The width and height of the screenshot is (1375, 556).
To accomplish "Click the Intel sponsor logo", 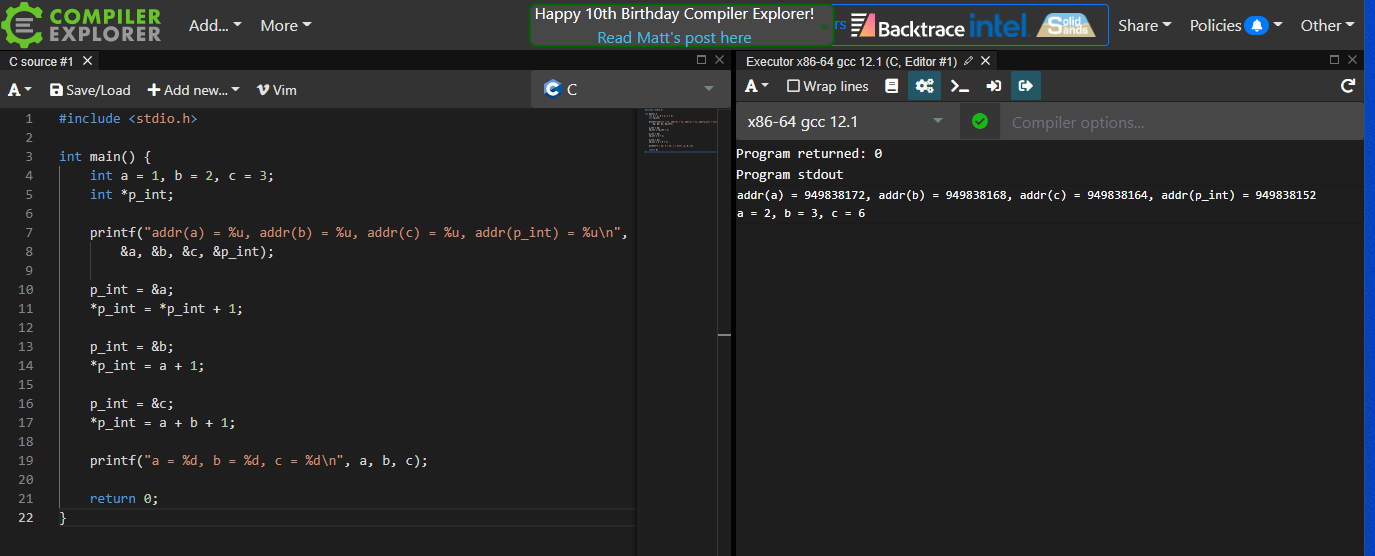I will point(998,25).
